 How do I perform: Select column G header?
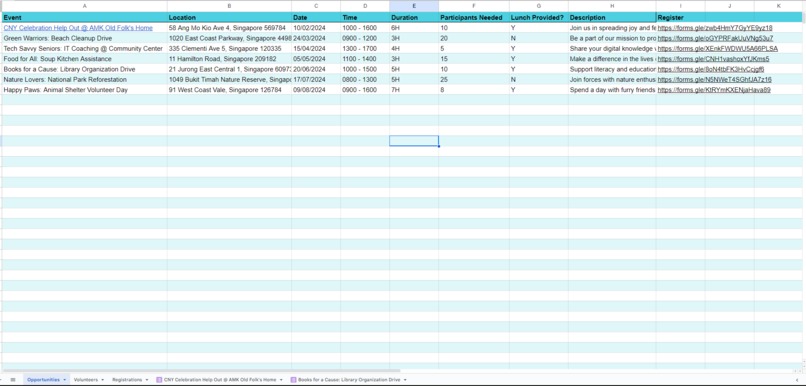coord(539,6)
